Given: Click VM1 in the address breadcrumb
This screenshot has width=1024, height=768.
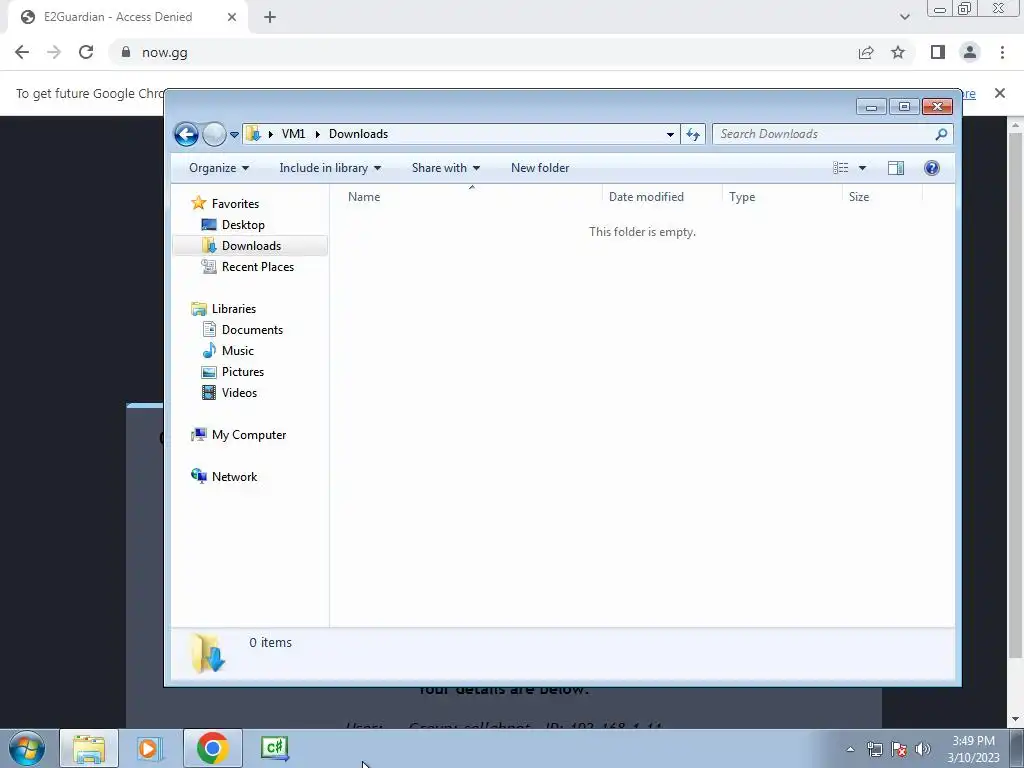Looking at the screenshot, I should pyautogui.click(x=293, y=134).
